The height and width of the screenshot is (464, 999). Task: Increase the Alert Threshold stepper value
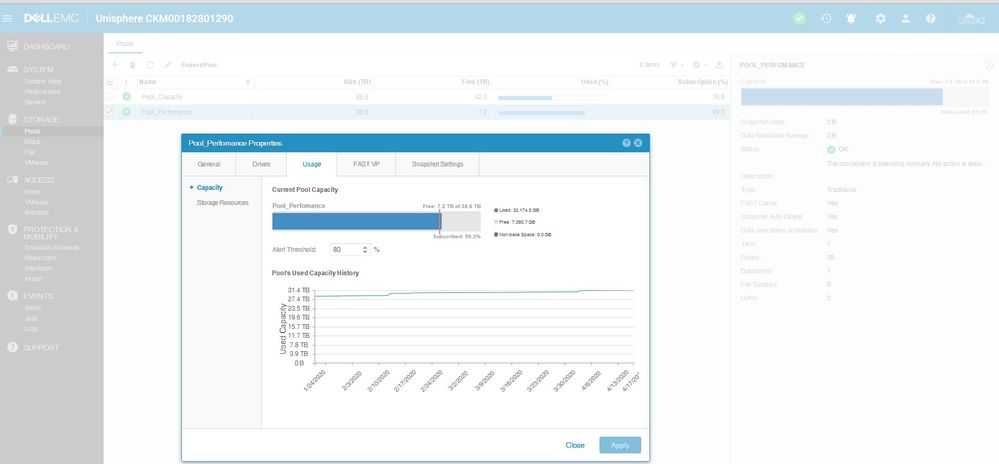365,247
